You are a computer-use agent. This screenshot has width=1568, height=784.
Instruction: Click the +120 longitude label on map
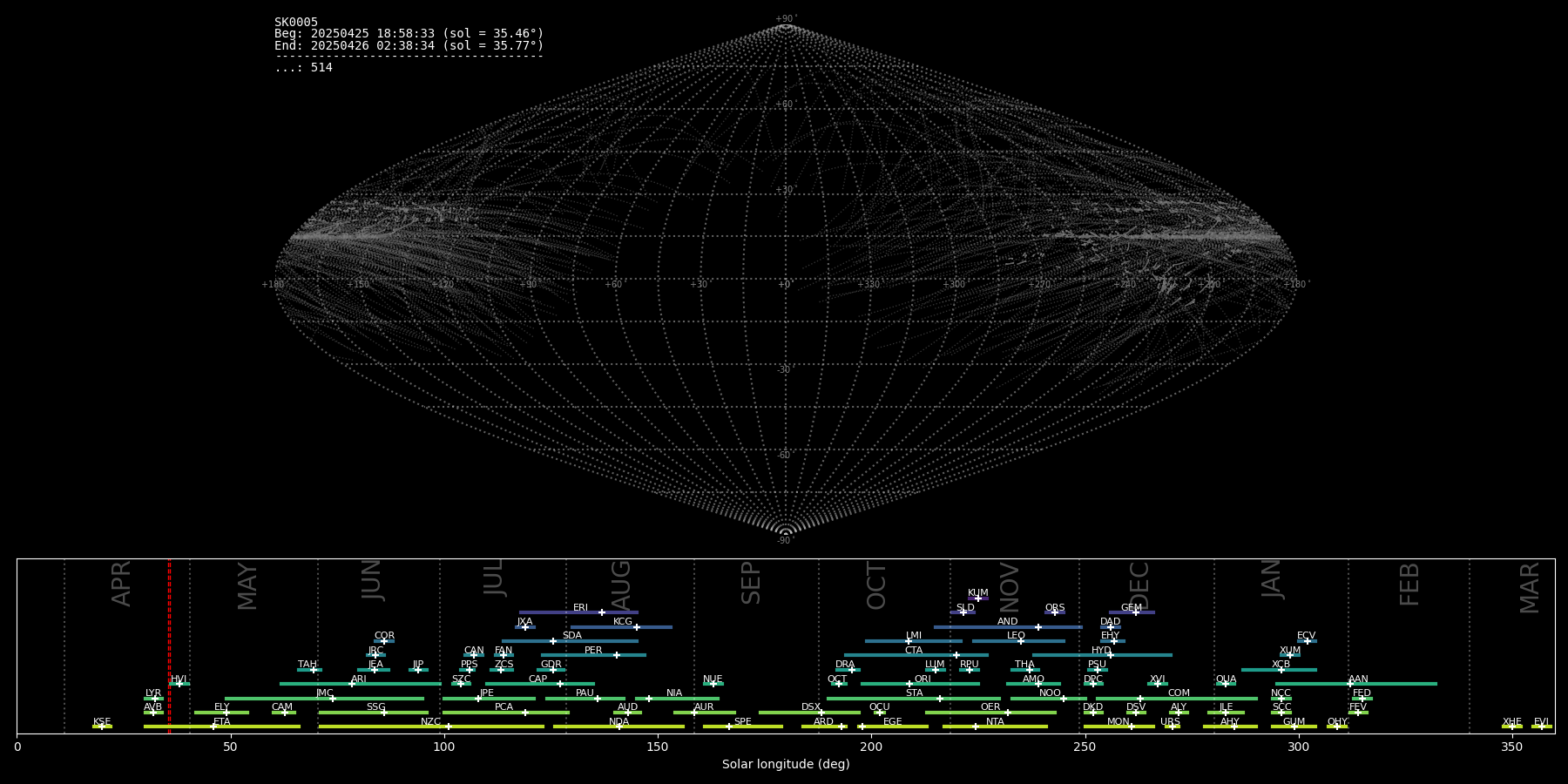coord(443,285)
